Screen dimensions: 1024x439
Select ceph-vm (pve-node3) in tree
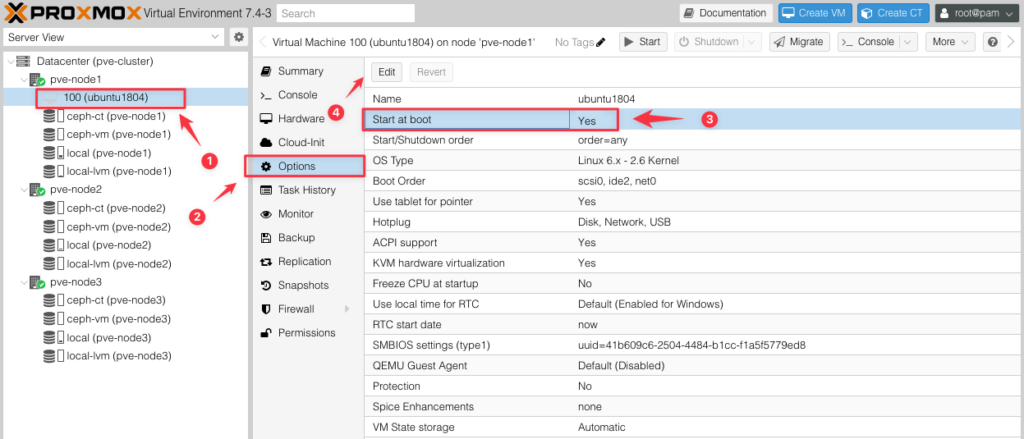124,319
